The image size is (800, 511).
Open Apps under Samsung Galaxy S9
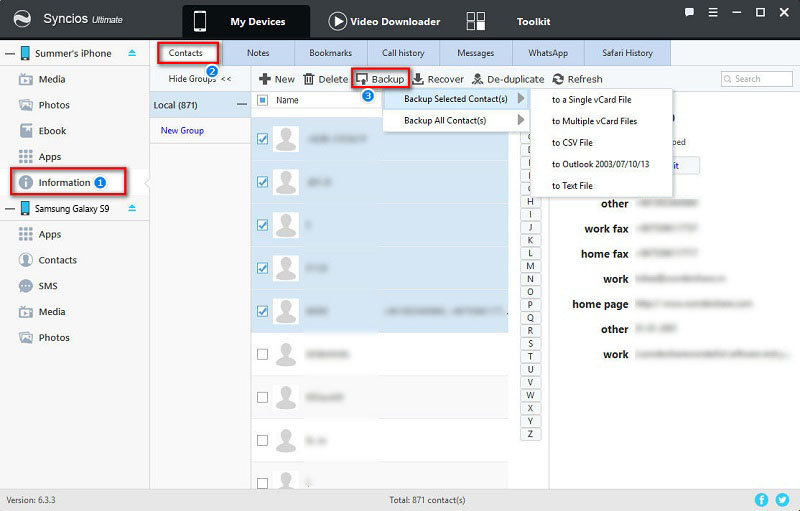pos(40,234)
